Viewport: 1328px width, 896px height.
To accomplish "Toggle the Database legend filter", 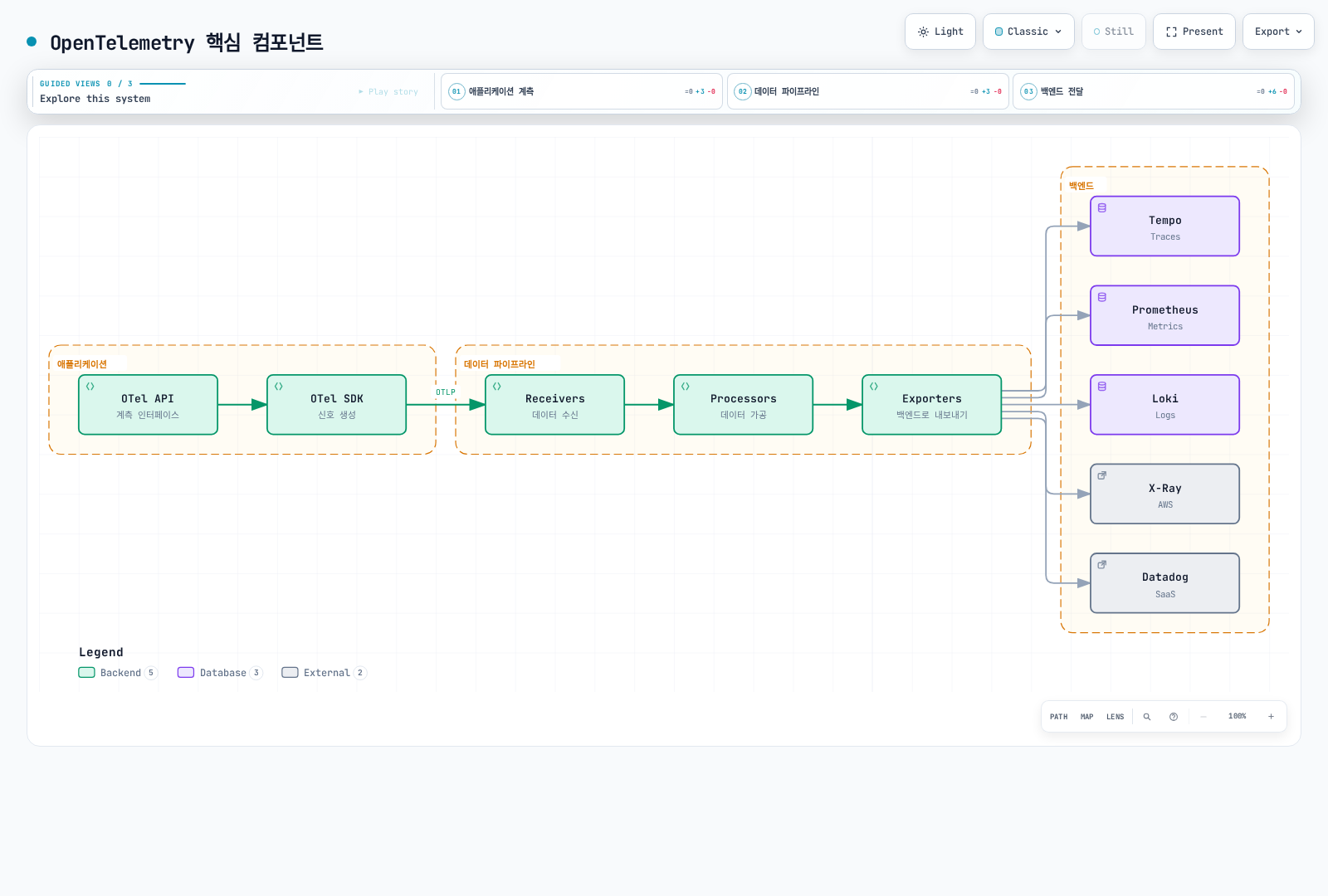I will click(220, 673).
